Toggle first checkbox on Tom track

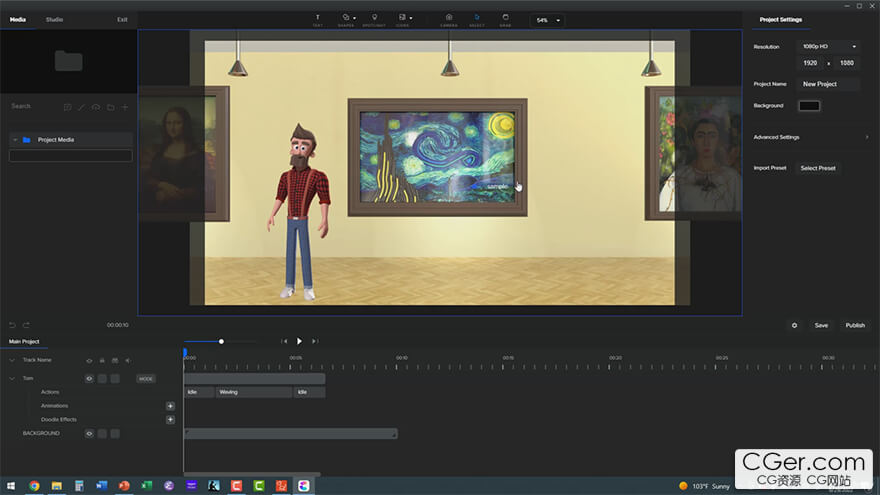pyautogui.click(x=102, y=379)
